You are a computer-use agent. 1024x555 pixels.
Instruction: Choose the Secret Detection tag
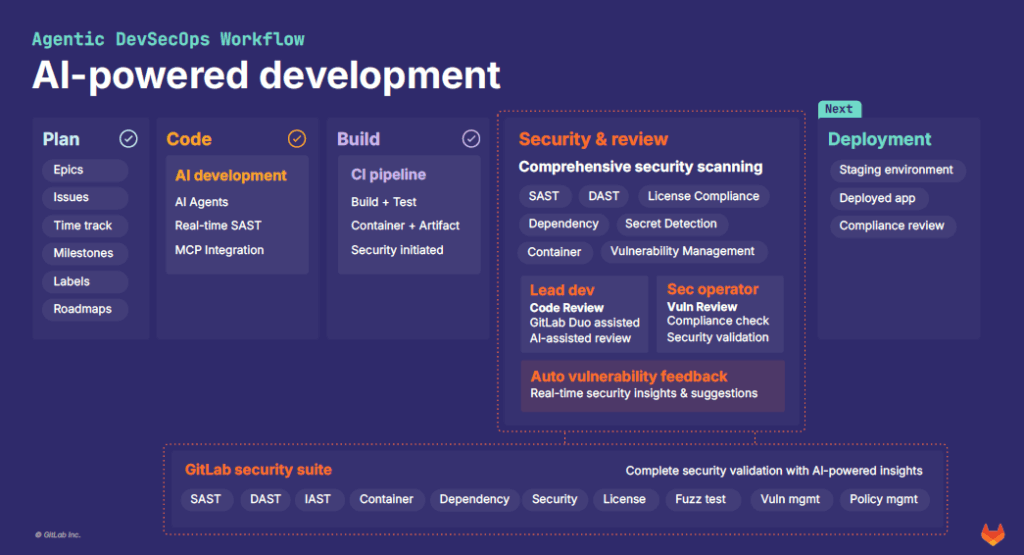pos(671,224)
